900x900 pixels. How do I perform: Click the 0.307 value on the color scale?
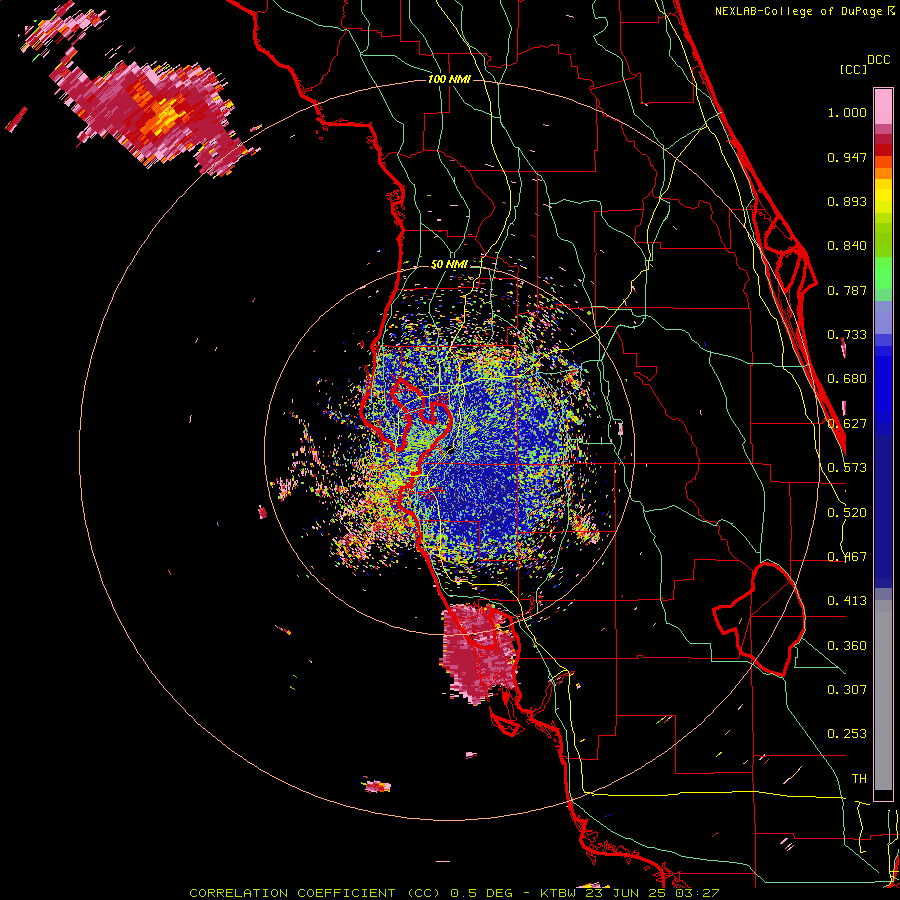coord(847,689)
